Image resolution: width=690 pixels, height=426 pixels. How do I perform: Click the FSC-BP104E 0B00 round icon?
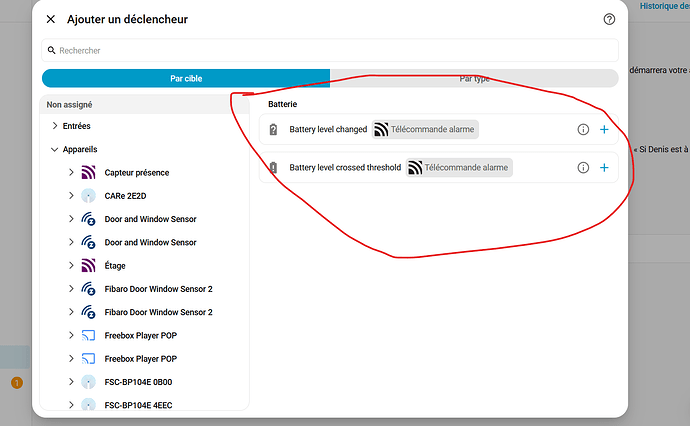pos(88,382)
